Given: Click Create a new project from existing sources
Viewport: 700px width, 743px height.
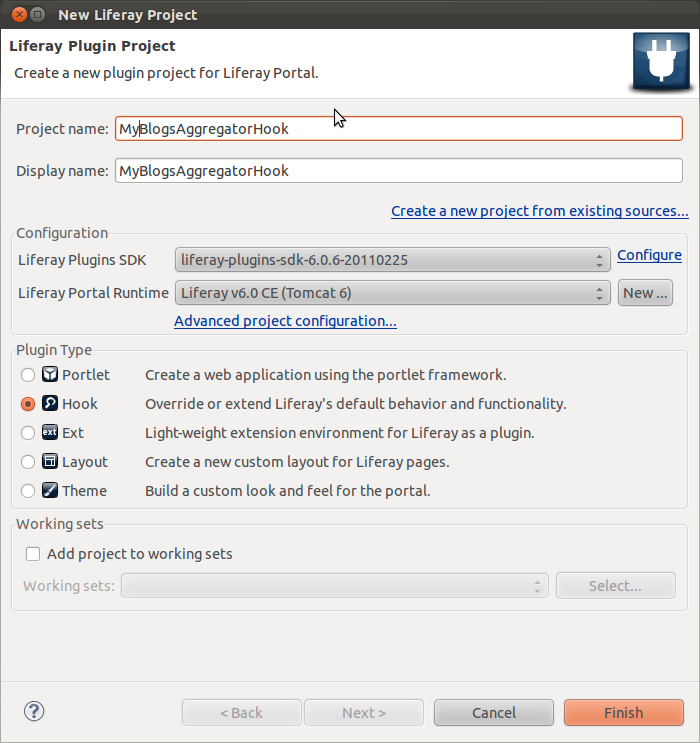Looking at the screenshot, I should pos(539,211).
